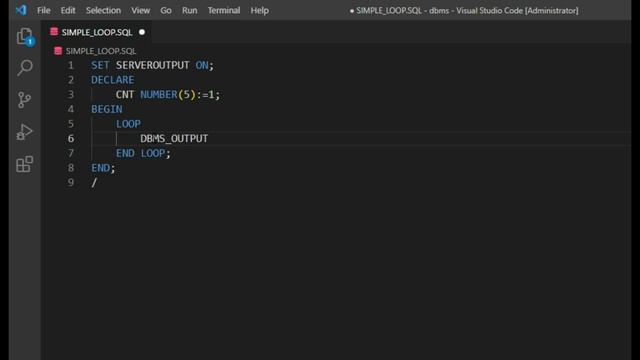Click the VS Code logo icon

pyautogui.click(x=21, y=10)
